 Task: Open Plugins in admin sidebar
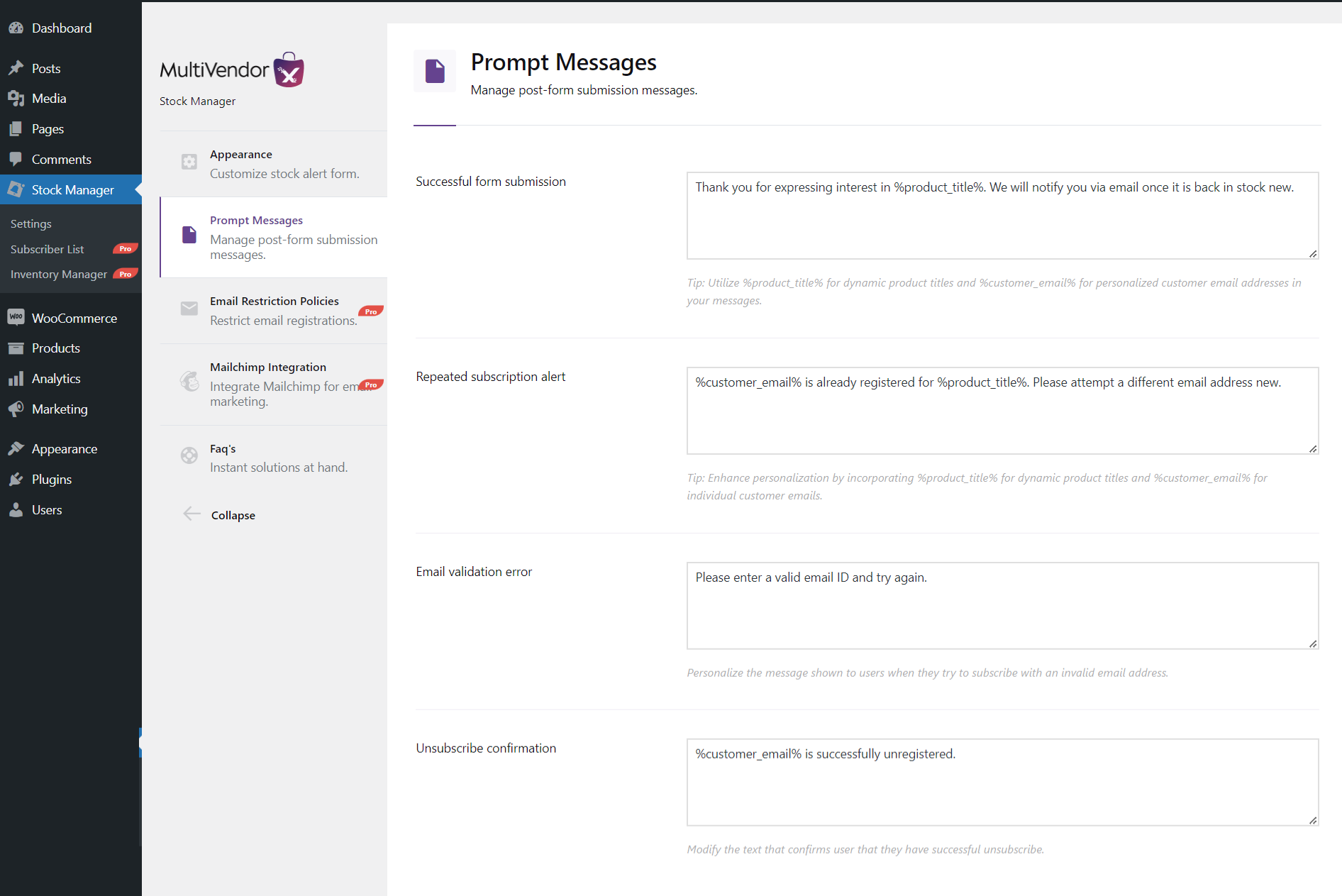(71, 480)
